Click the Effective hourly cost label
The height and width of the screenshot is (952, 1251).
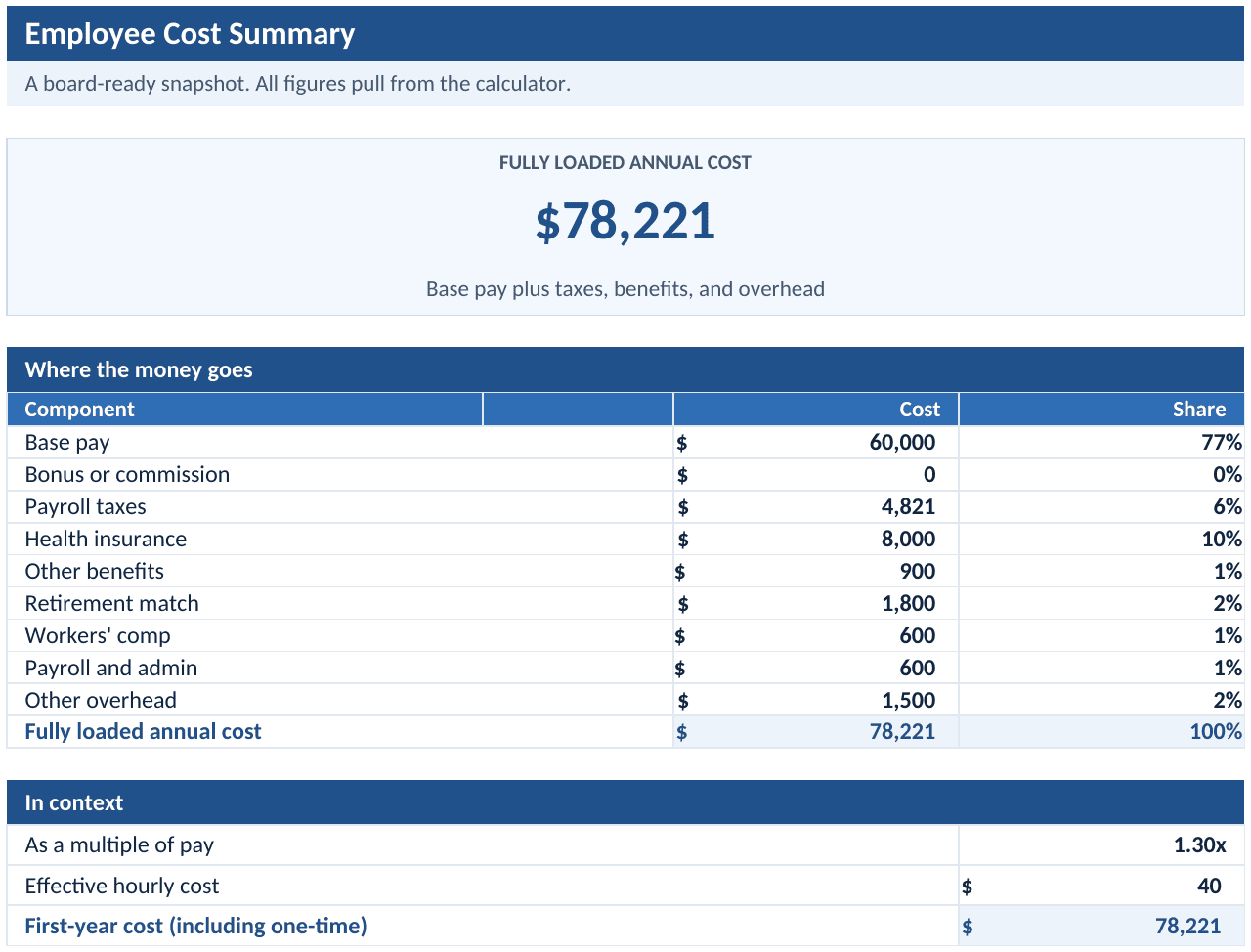pos(121,886)
